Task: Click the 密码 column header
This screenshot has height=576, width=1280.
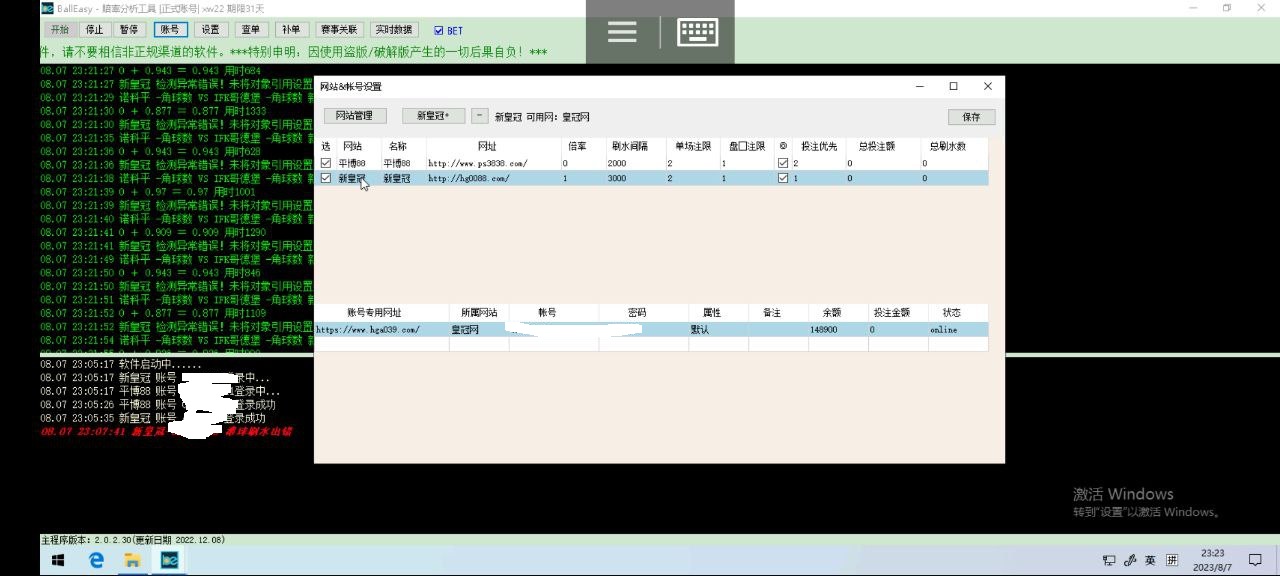Action: tap(637, 313)
